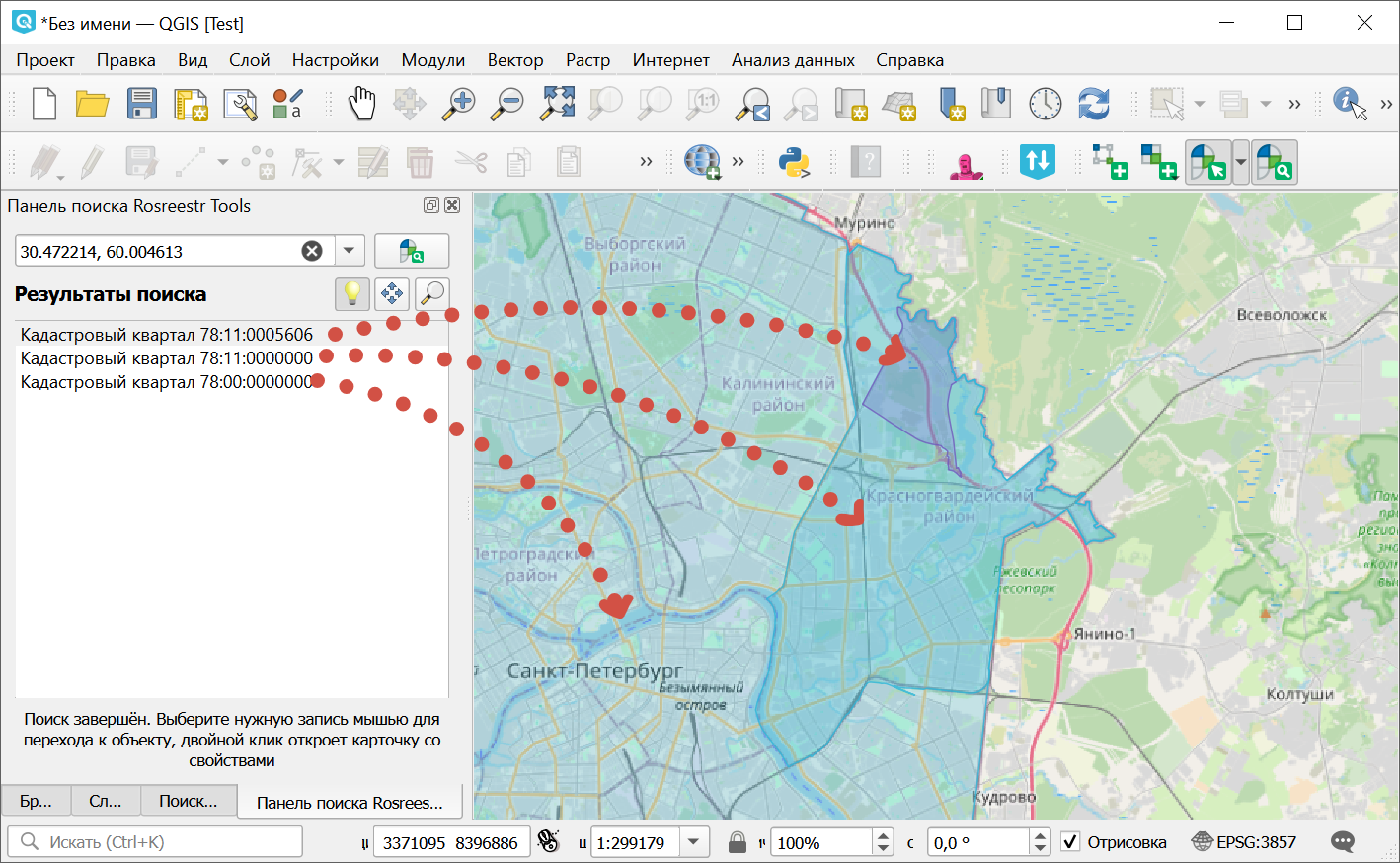This screenshot has width=1400, height=863.
Task: Run Rosreestr search button beside coordinates
Action: (x=412, y=251)
